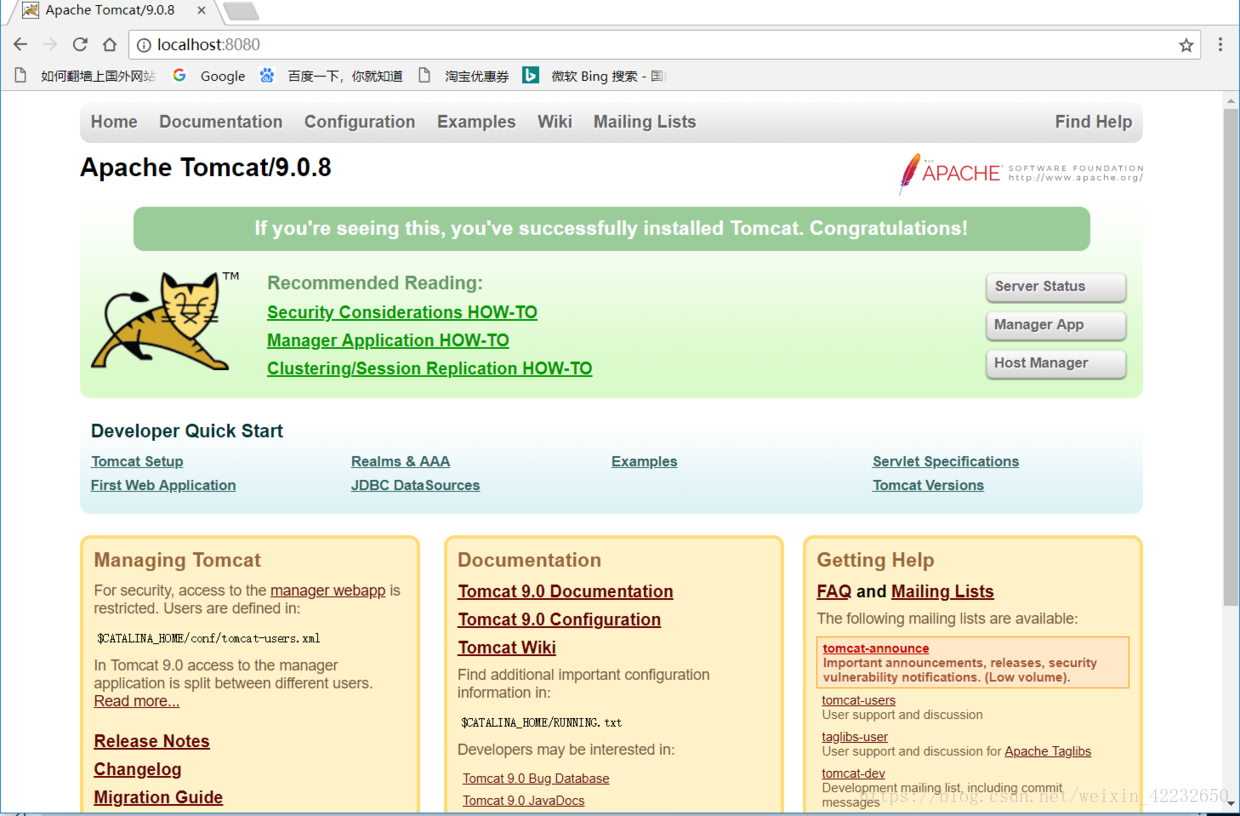Open the Migration Guide link

158,797
